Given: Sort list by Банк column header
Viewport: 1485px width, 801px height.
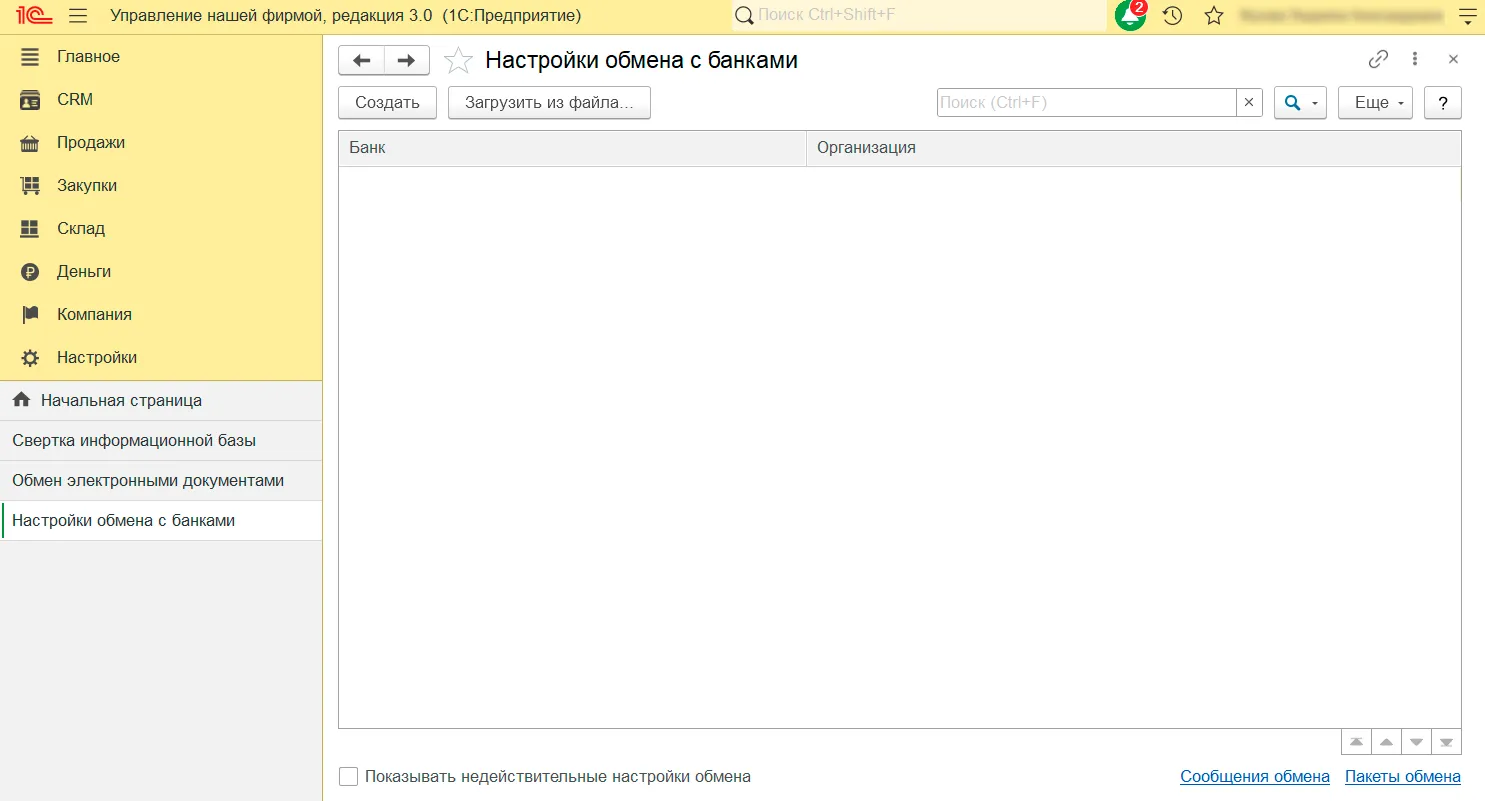Looking at the screenshot, I should (572, 148).
